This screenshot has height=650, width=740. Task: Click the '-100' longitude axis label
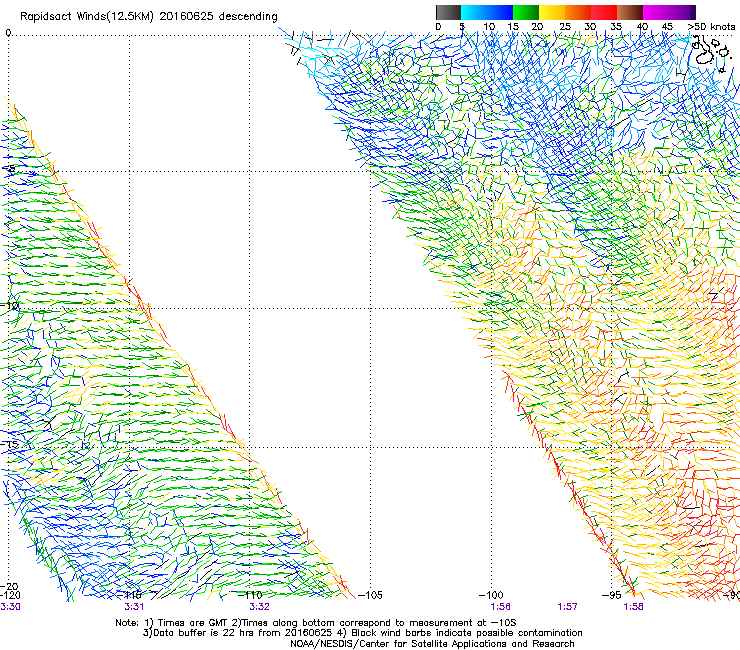(491, 595)
